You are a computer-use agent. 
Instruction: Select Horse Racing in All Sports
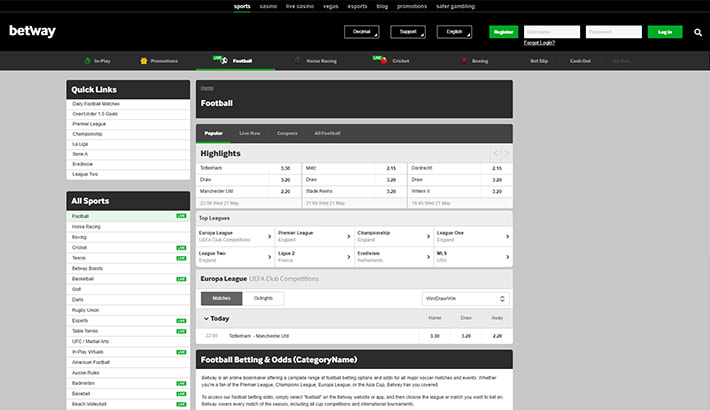tap(86, 227)
